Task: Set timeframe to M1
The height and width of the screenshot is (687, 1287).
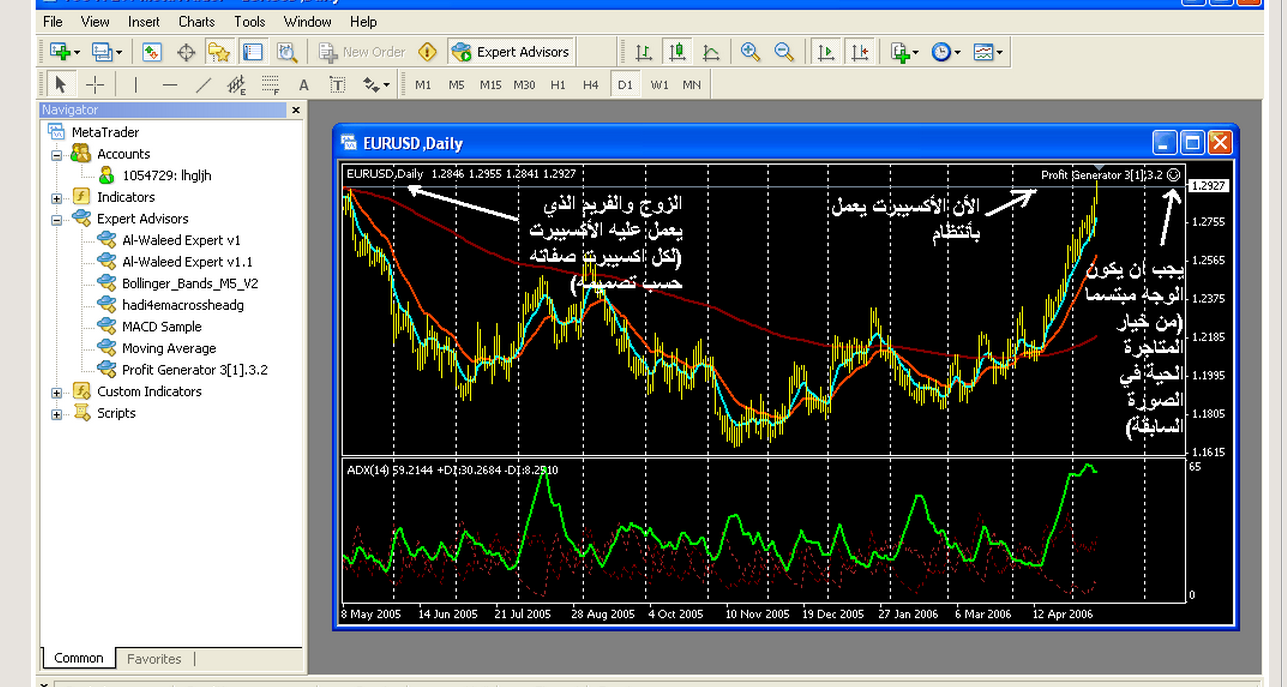Action: click(423, 85)
